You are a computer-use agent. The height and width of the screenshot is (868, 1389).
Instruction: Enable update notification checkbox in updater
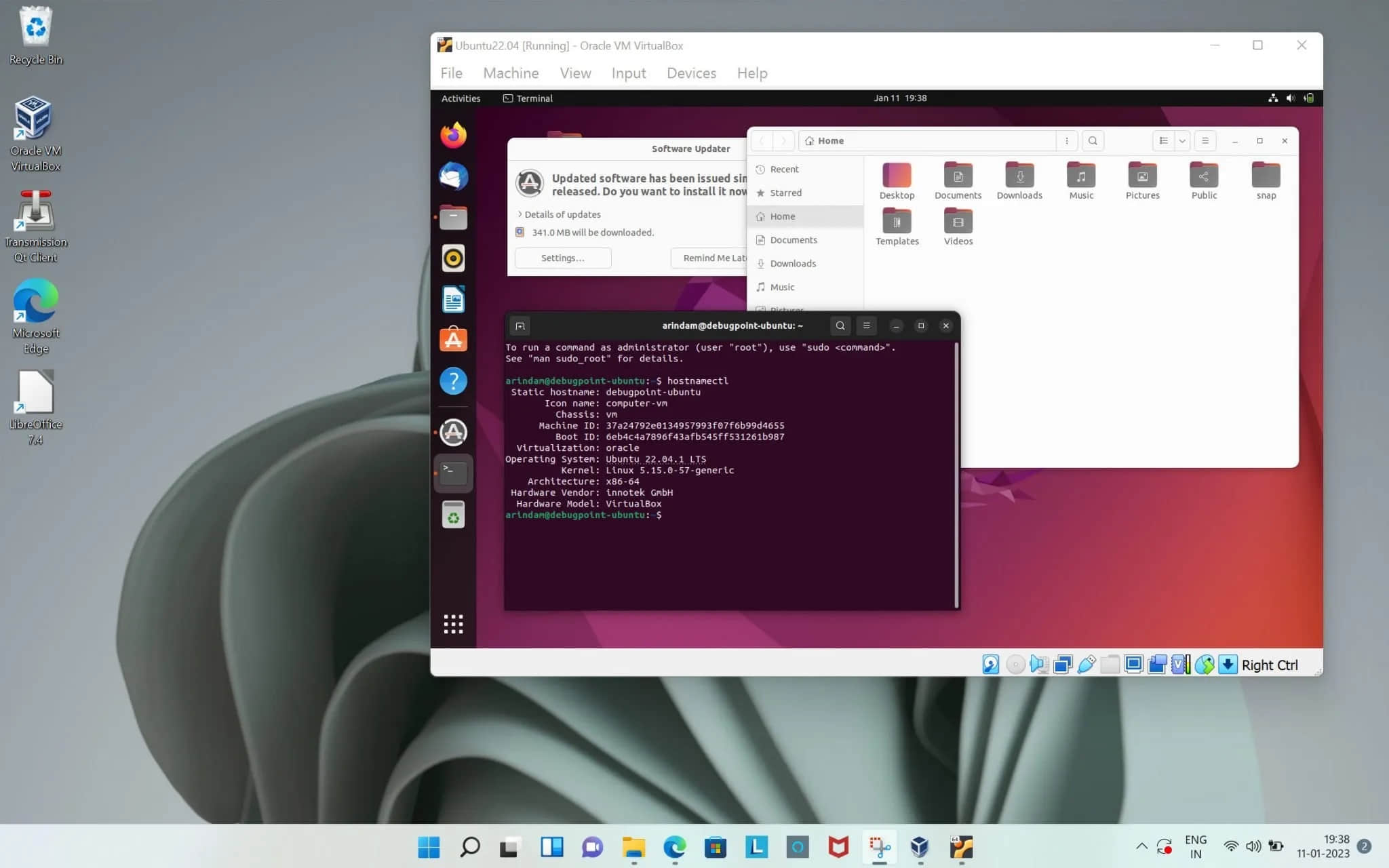point(520,232)
